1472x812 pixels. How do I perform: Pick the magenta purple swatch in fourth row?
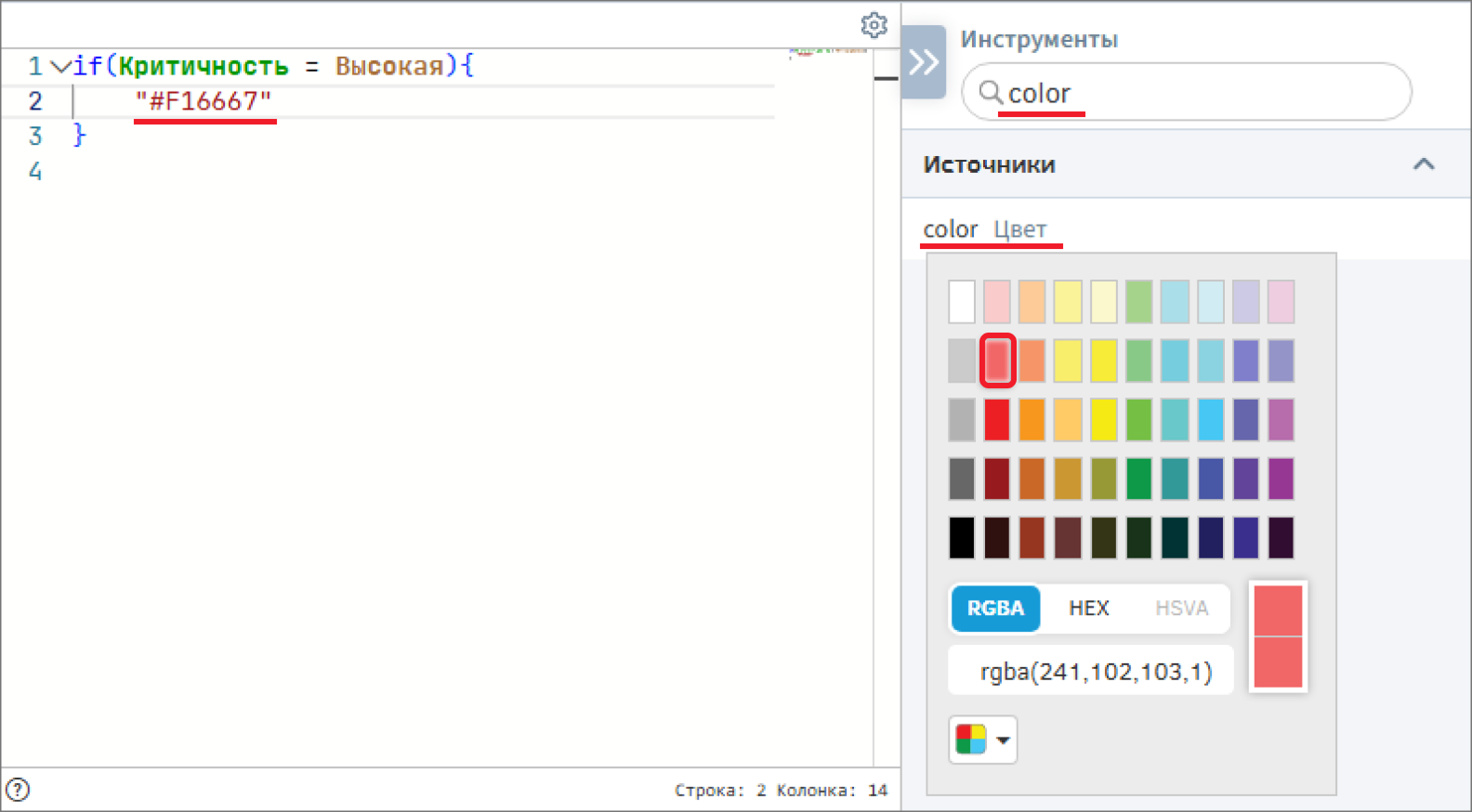point(1281,479)
